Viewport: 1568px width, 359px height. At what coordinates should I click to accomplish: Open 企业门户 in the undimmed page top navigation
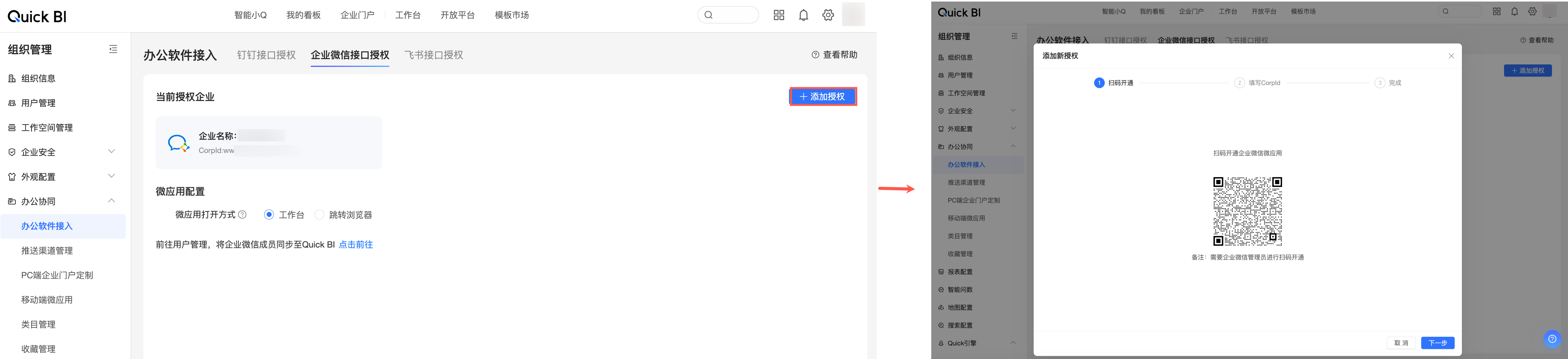point(357,15)
